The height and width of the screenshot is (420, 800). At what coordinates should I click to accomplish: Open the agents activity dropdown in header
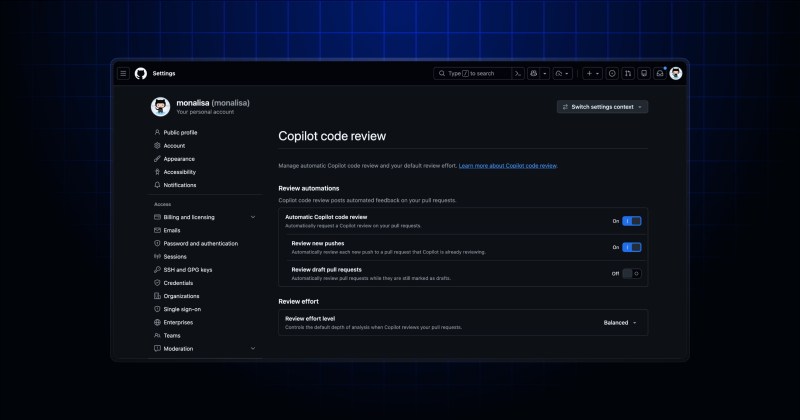click(x=562, y=73)
